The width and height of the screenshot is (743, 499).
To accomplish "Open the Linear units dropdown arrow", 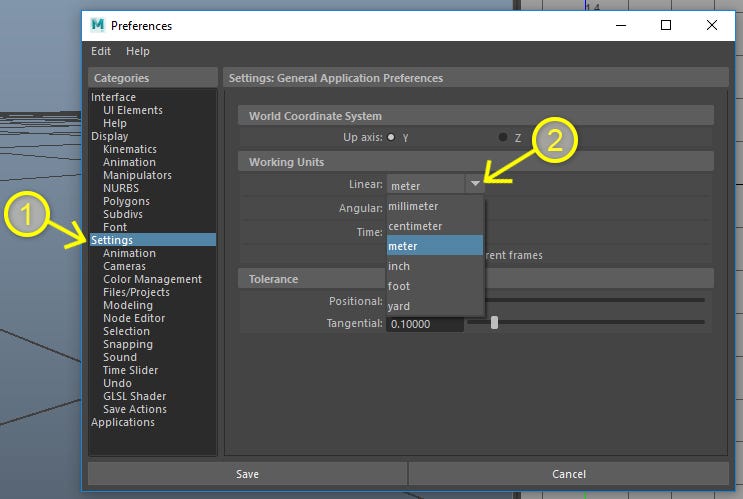I will (x=475, y=184).
